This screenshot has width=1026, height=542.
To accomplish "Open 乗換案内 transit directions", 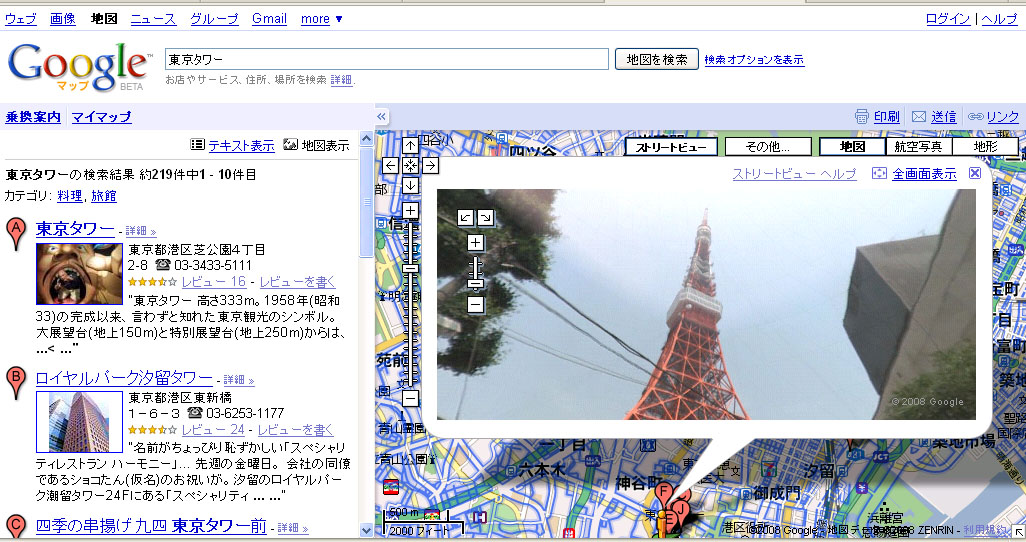I will point(33,117).
